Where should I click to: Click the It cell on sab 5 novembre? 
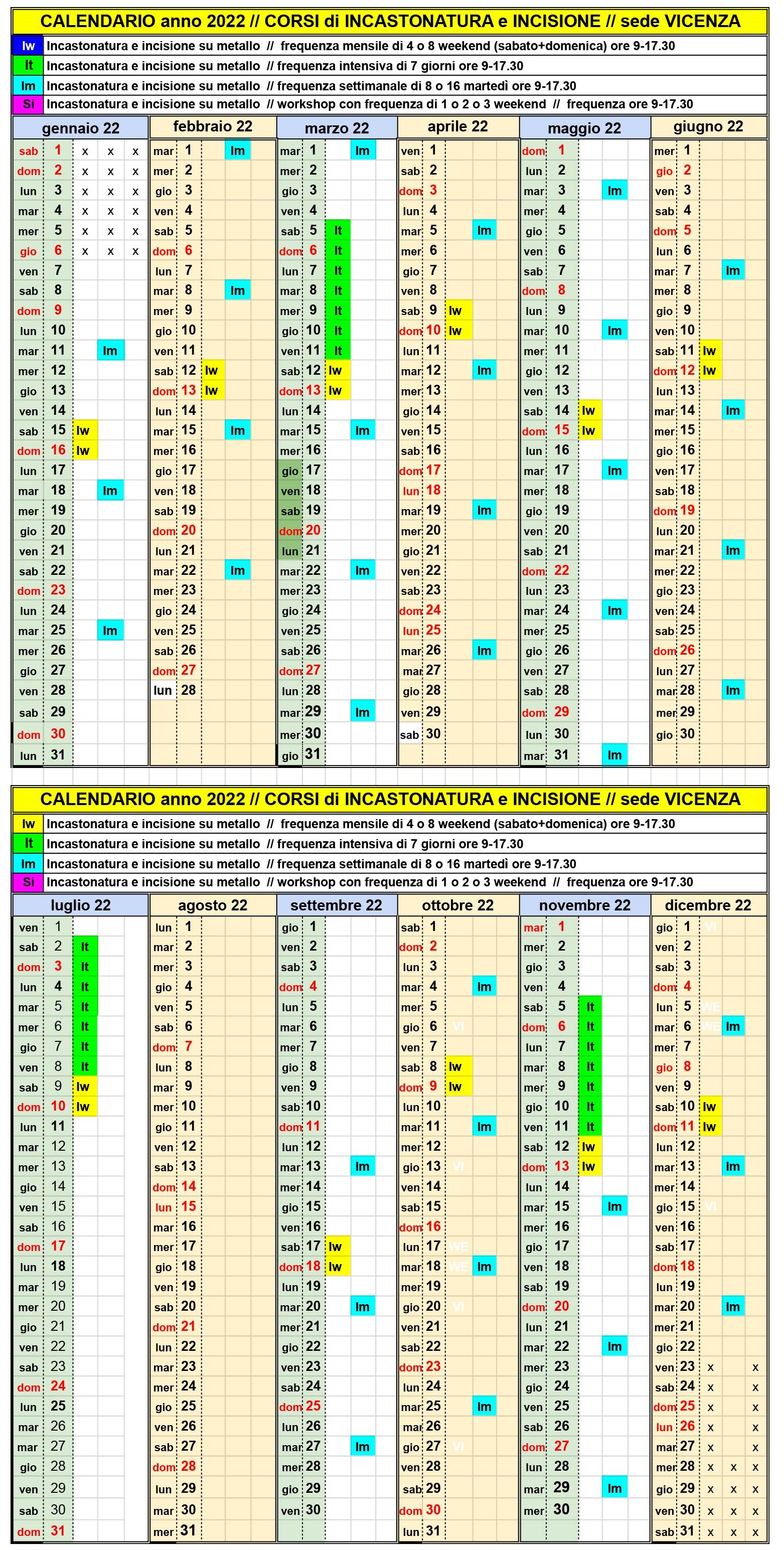pos(590,1007)
